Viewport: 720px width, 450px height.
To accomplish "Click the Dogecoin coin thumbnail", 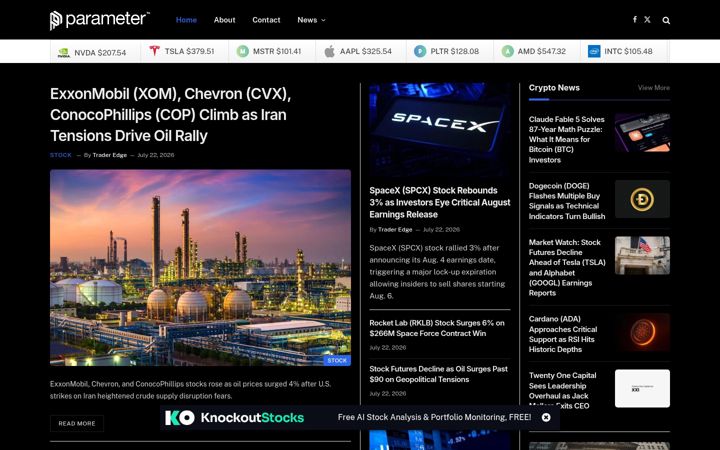I will point(642,199).
